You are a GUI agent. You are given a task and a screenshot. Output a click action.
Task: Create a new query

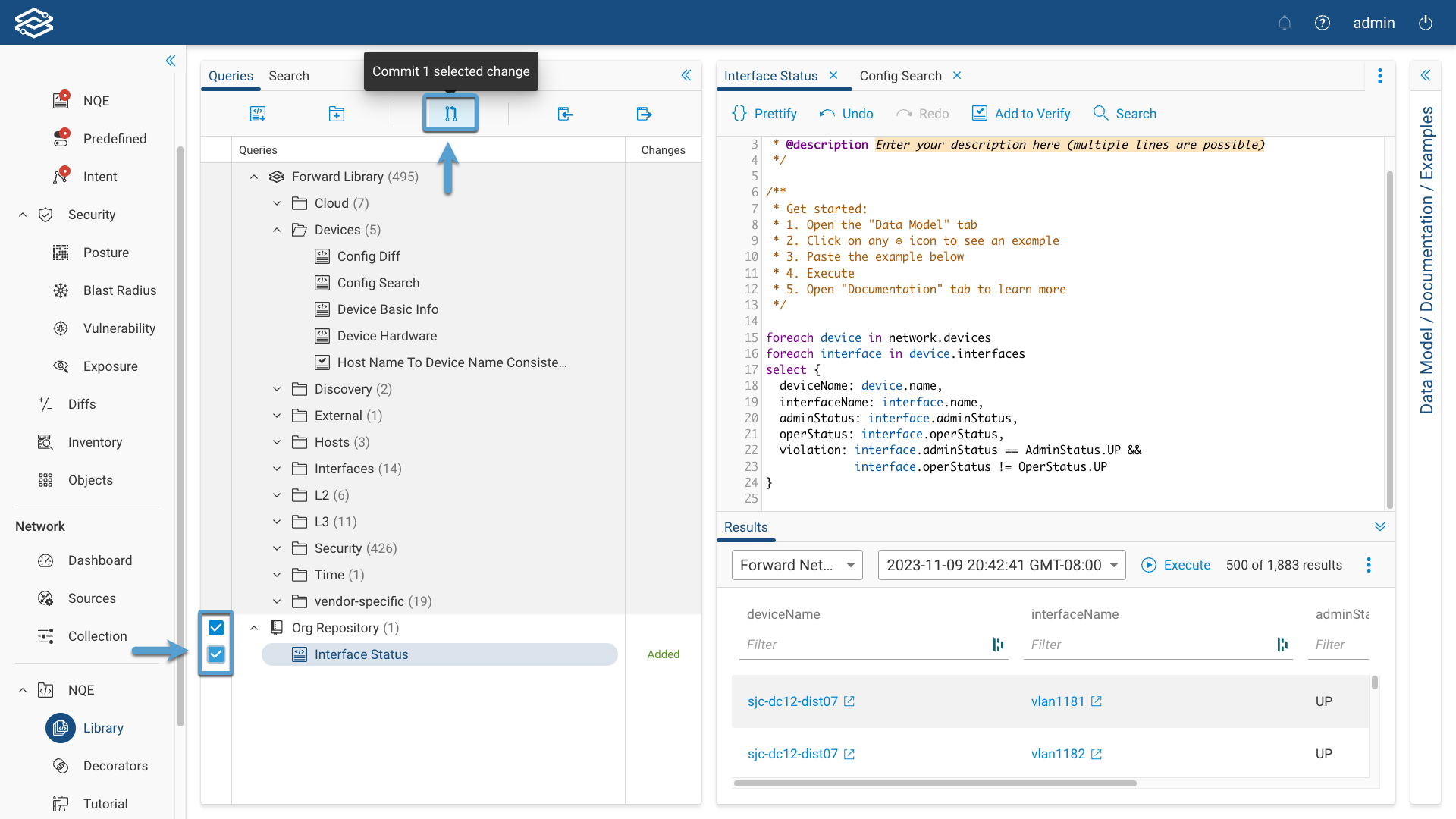(258, 114)
